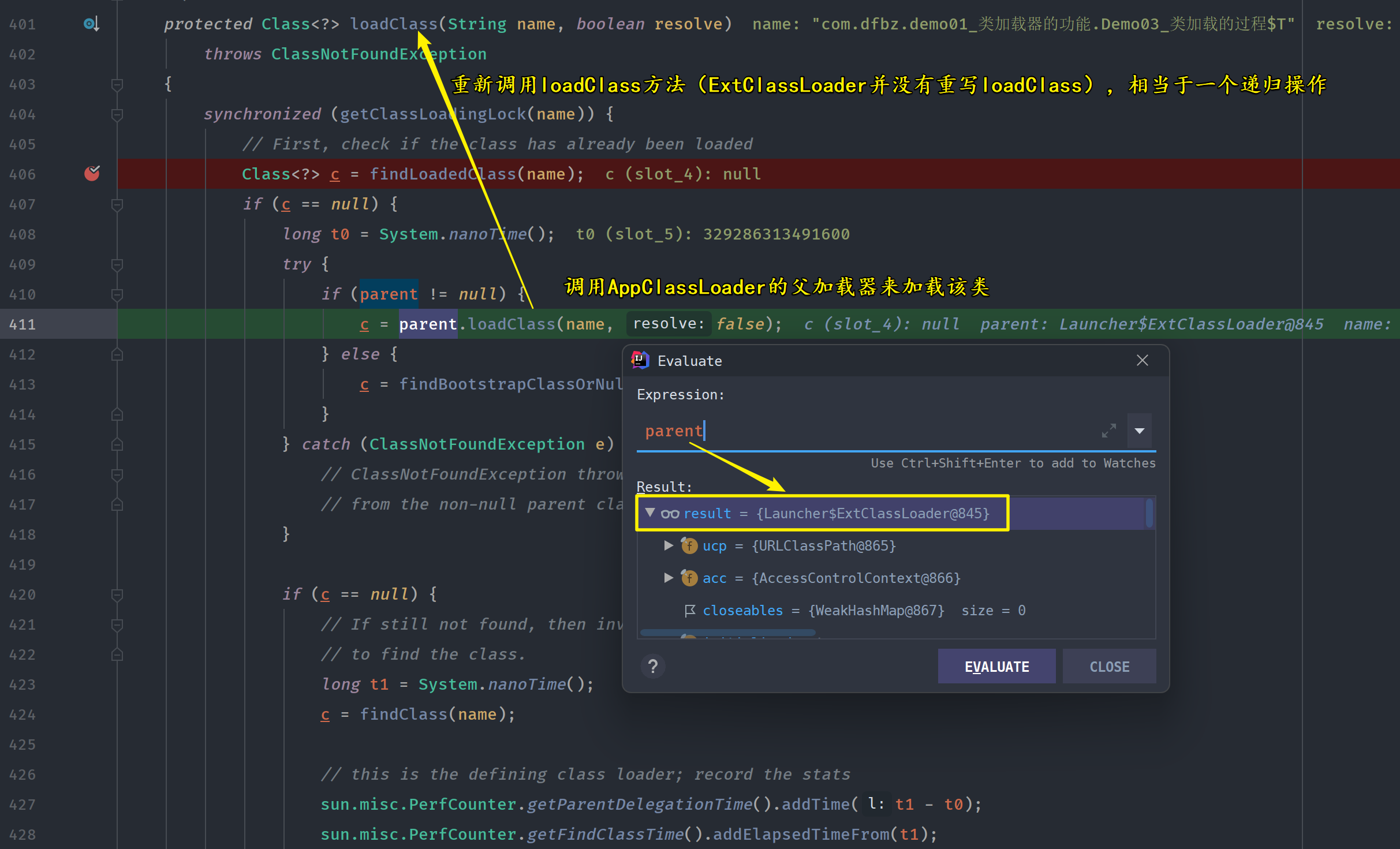Click the expand expression field icon
Image resolution: width=1400 pixels, height=849 pixels.
tap(1108, 431)
